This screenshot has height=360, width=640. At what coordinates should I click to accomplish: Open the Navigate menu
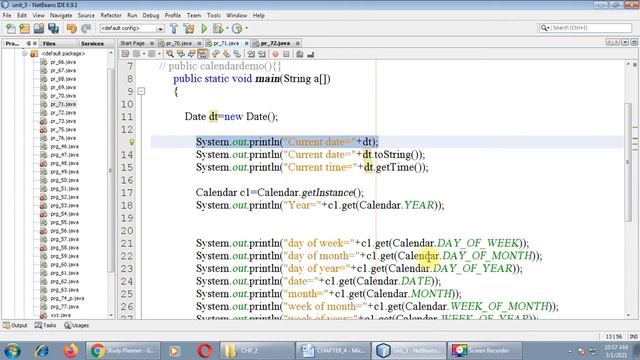tap(61, 15)
